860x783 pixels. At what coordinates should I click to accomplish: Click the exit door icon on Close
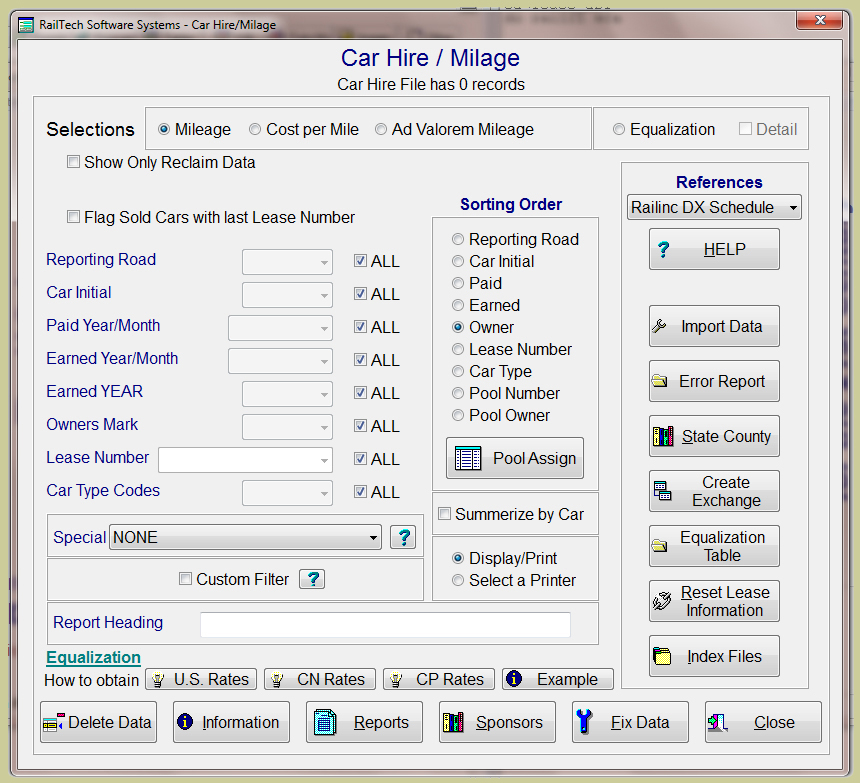coord(717,723)
